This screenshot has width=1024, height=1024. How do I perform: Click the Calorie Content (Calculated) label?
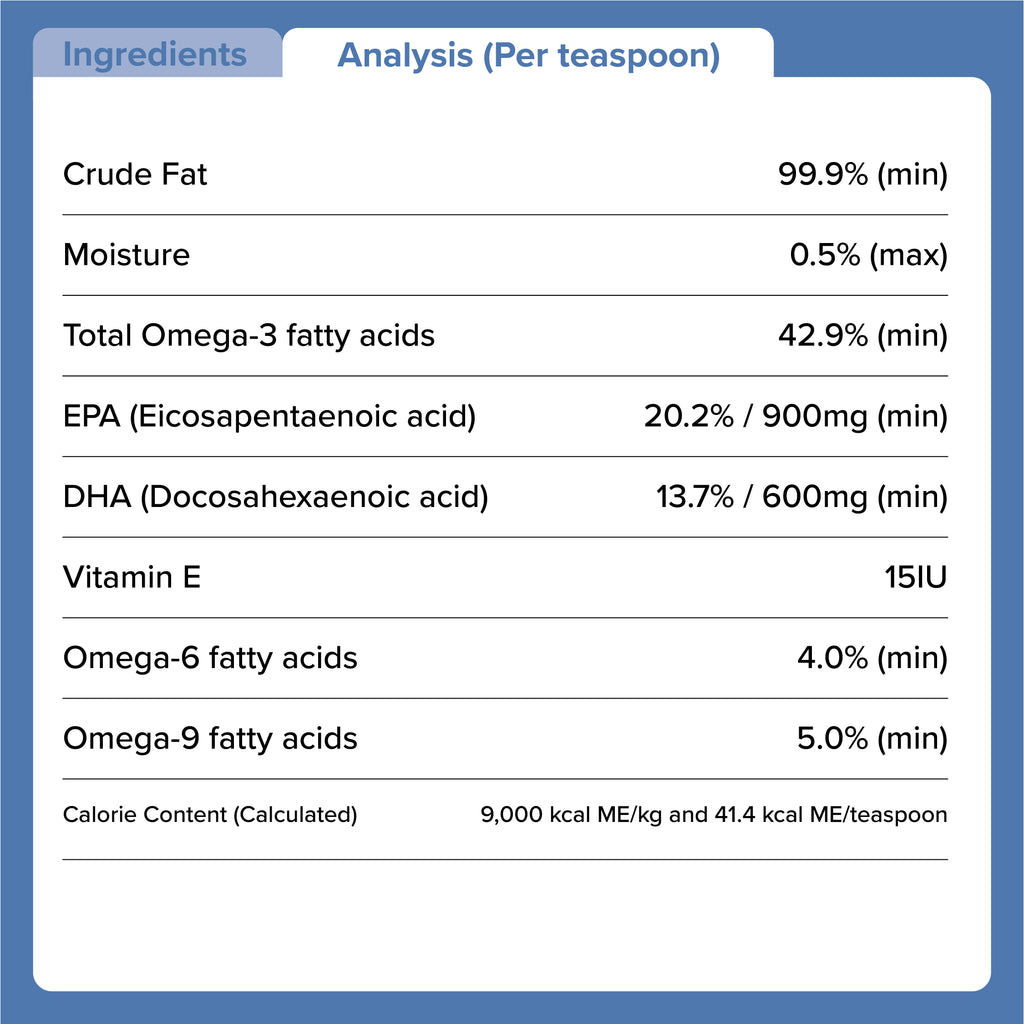210,814
